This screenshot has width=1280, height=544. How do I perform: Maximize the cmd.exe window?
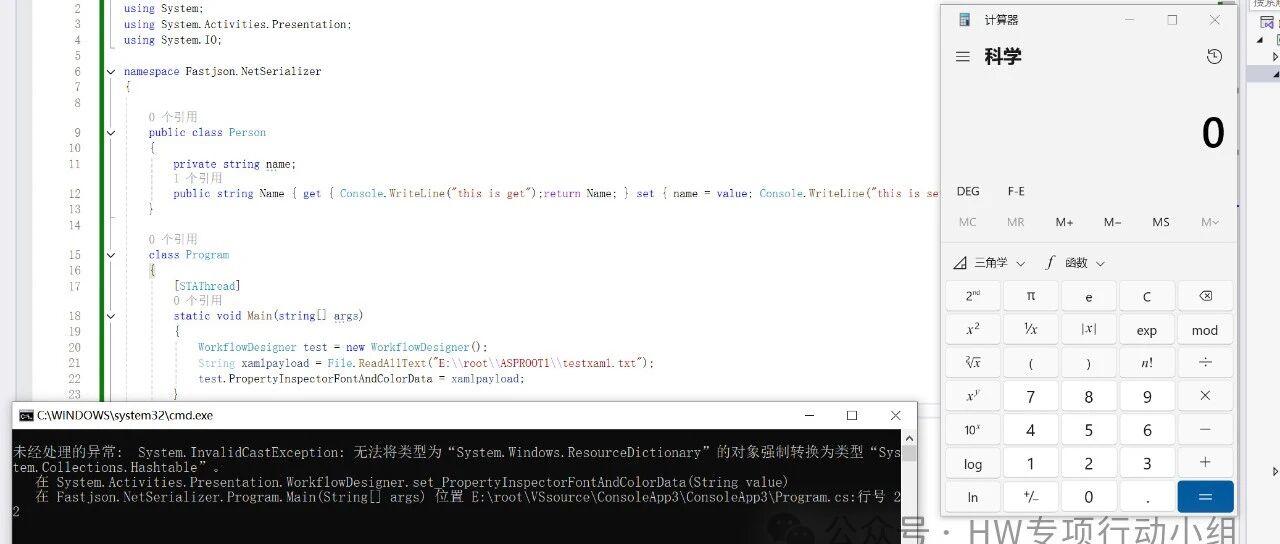pyautogui.click(x=852, y=415)
